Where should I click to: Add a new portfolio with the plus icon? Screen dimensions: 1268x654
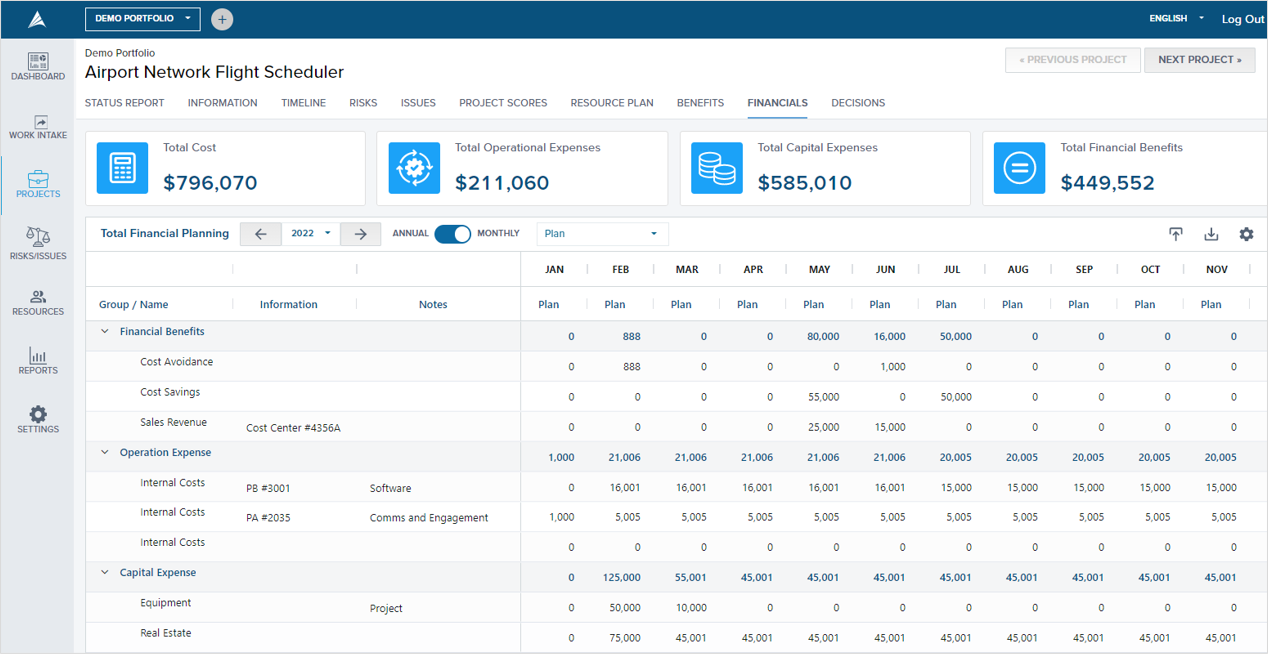pos(221,18)
